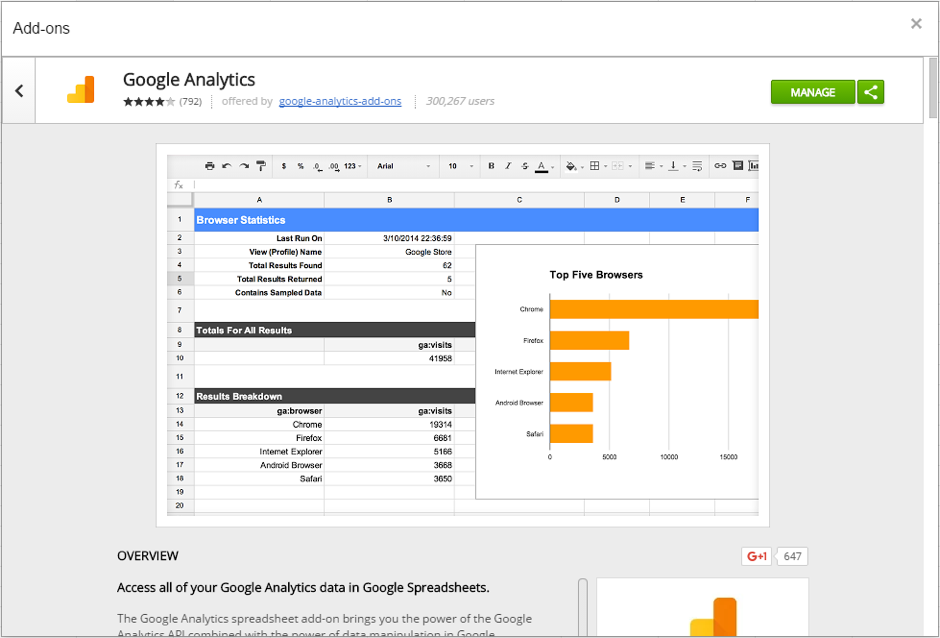Click the percent format icon in preview
The image size is (940, 638).
click(300, 166)
